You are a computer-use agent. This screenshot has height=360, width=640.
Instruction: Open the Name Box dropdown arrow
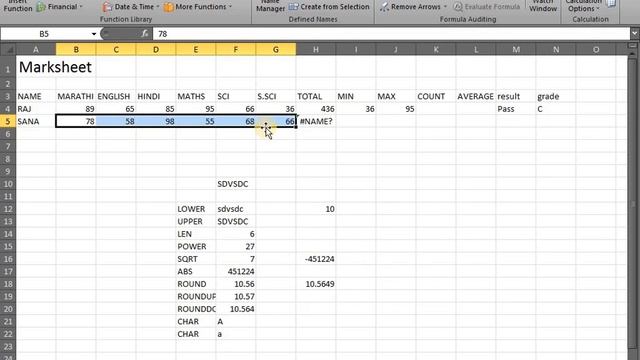click(93, 34)
